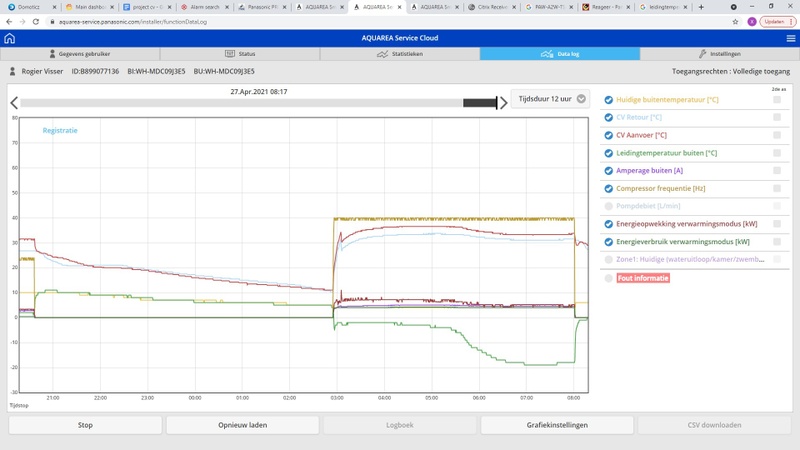Click the browser address bar URL
This screenshot has height=450, width=800.
(133, 22)
